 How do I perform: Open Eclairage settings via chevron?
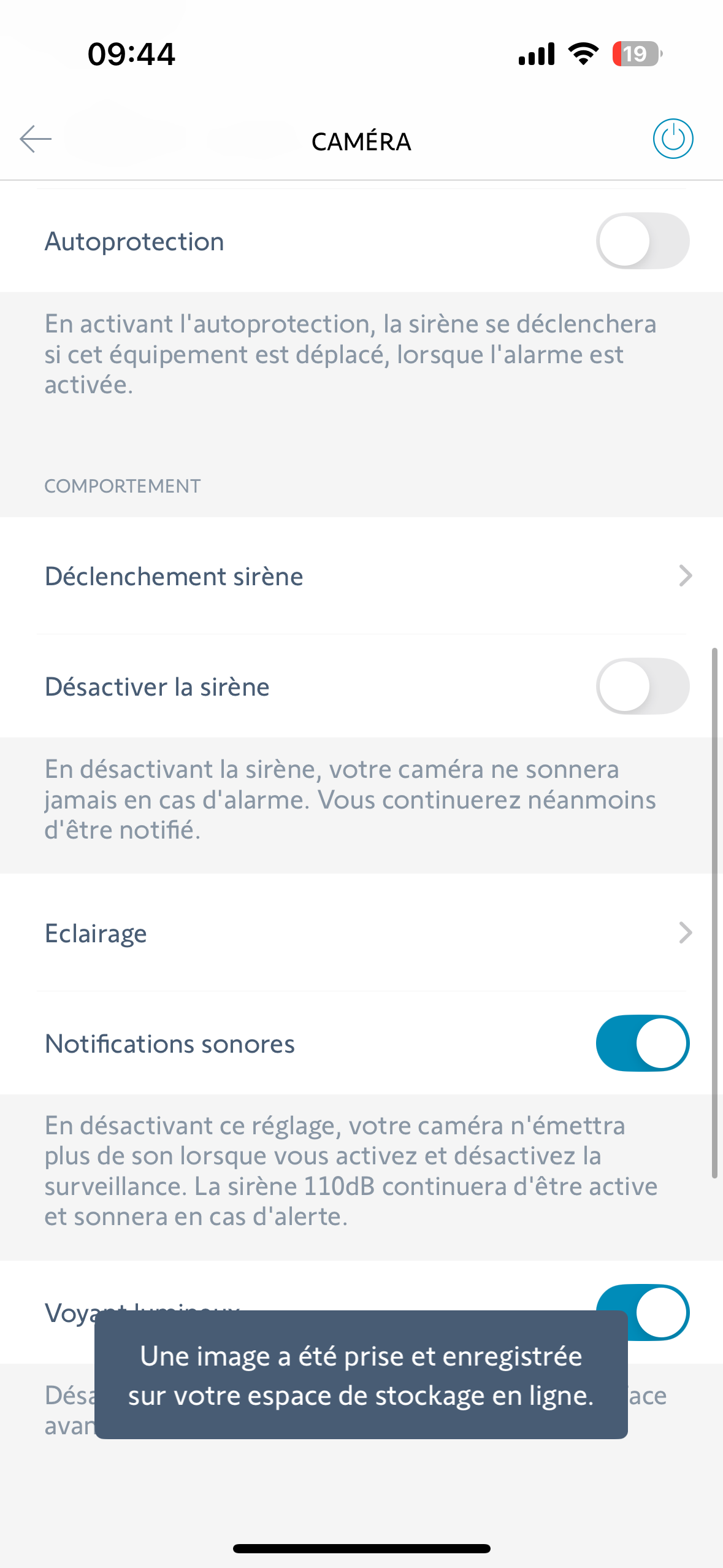click(685, 933)
